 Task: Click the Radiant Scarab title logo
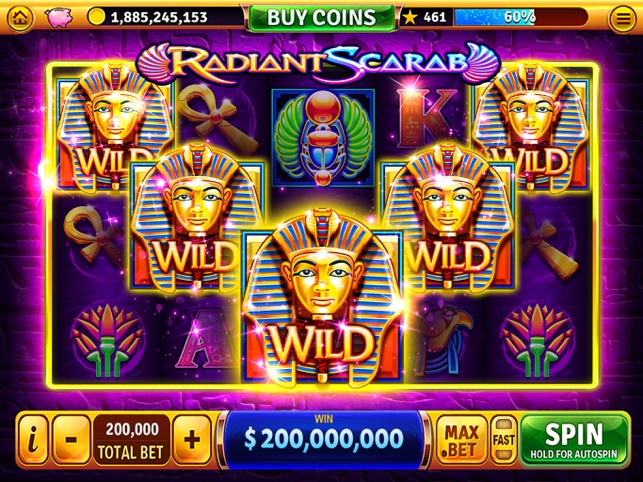(319, 62)
